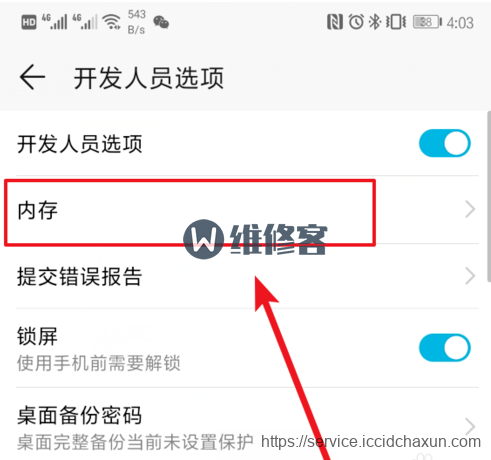This screenshot has width=491, height=460.
Task: Open 桌面备份密码 chevron arrow
Action: 470,426
